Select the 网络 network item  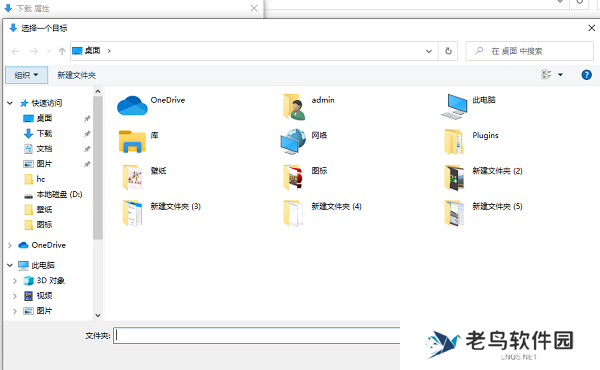[x=304, y=141]
